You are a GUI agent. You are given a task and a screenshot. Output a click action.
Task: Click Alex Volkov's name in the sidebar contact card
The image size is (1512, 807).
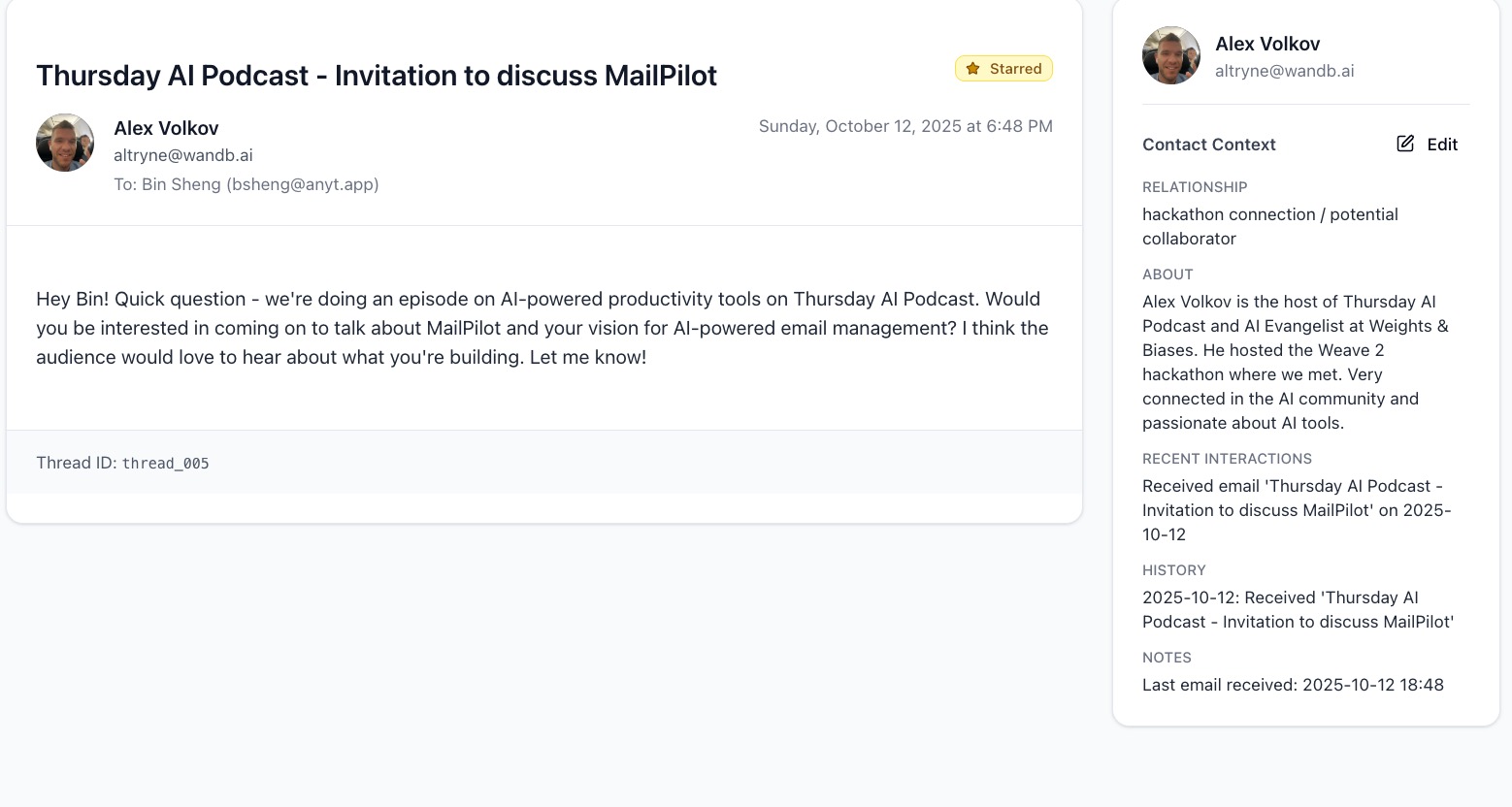coord(1267,44)
